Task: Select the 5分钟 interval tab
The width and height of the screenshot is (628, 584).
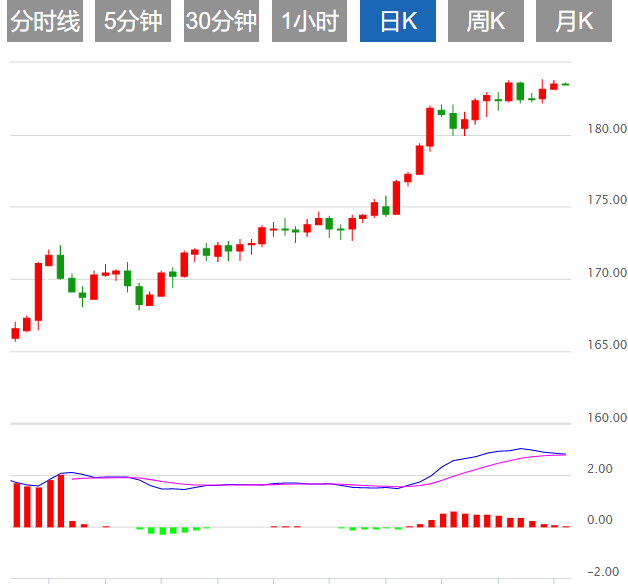Action: pyautogui.click(x=133, y=21)
